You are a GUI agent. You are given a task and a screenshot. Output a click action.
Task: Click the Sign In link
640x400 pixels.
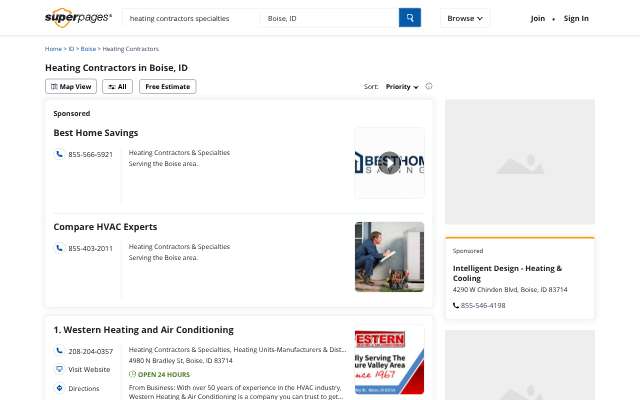point(576,18)
